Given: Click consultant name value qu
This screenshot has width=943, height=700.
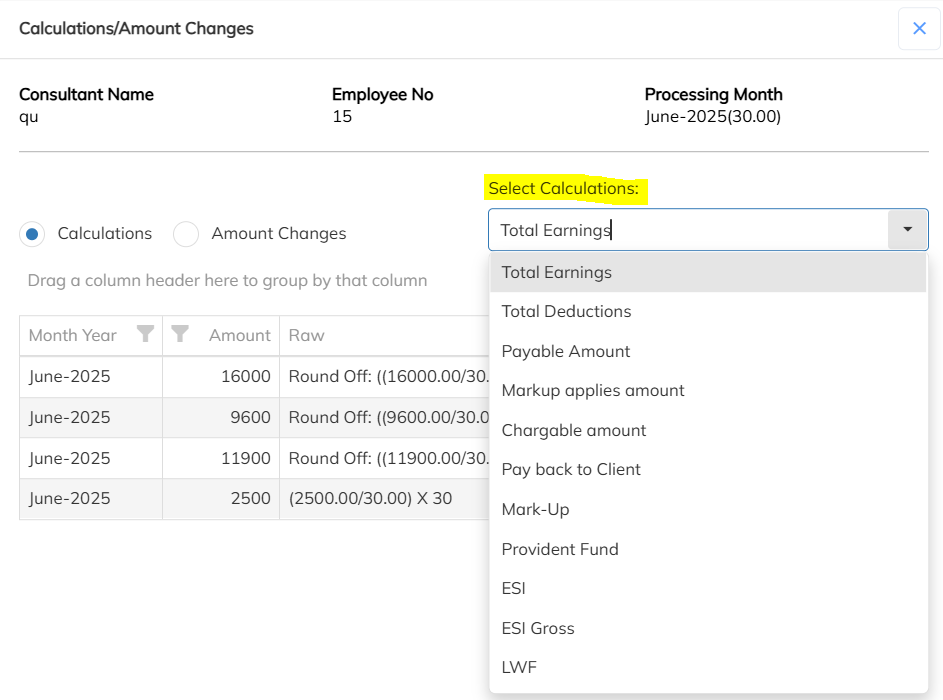Looking at the screenshot, I should click(x=28, y=117).
